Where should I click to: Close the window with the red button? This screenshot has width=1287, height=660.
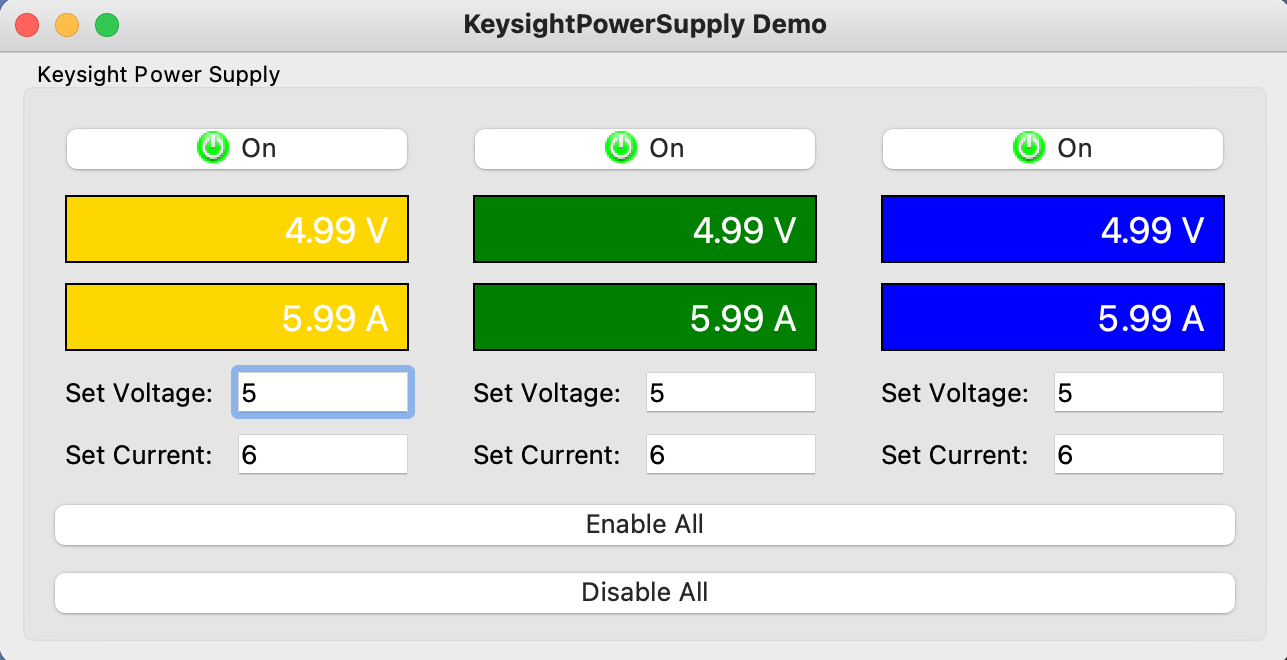[27, 25]
